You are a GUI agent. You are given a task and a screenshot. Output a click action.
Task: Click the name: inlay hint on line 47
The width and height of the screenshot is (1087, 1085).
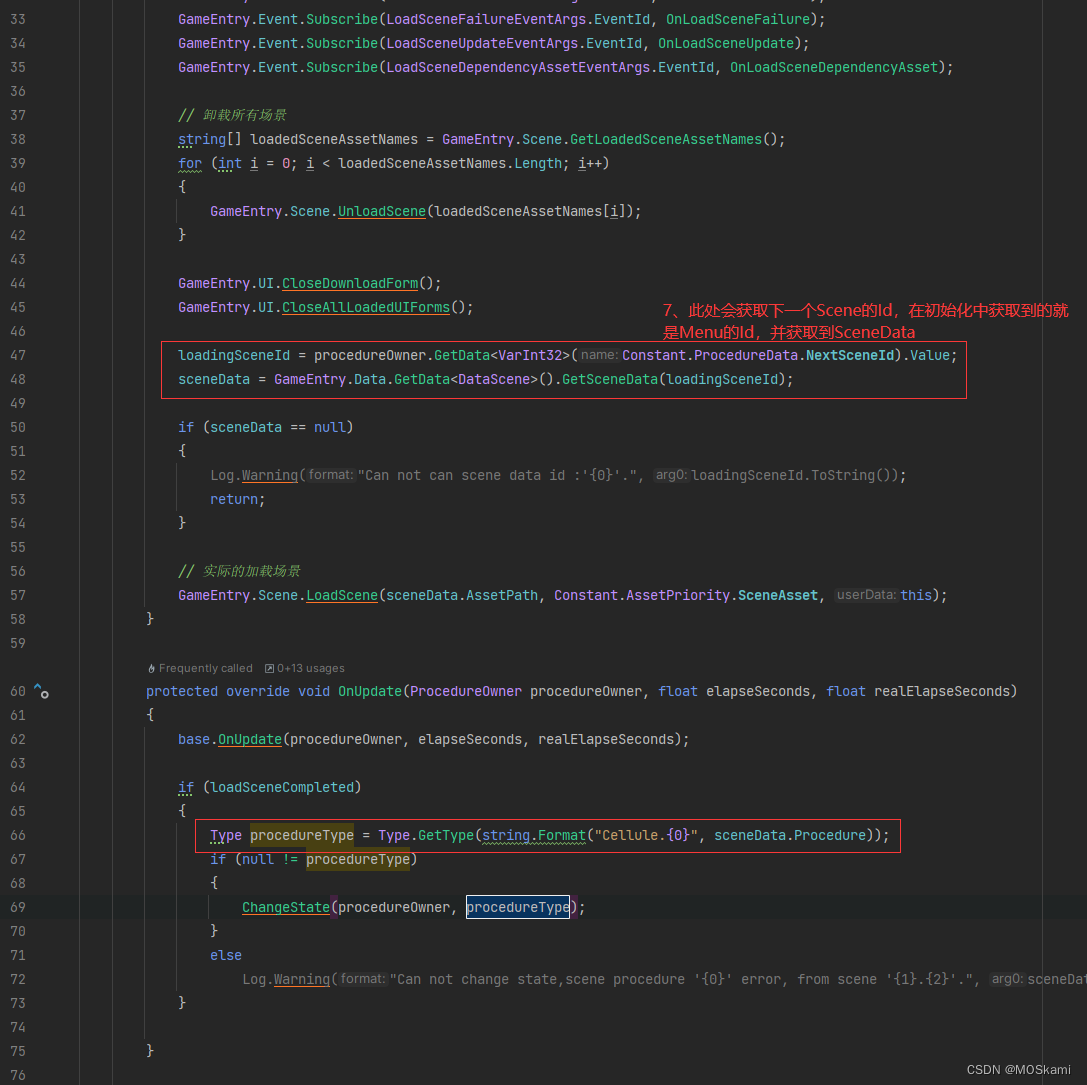pos(599,355)
